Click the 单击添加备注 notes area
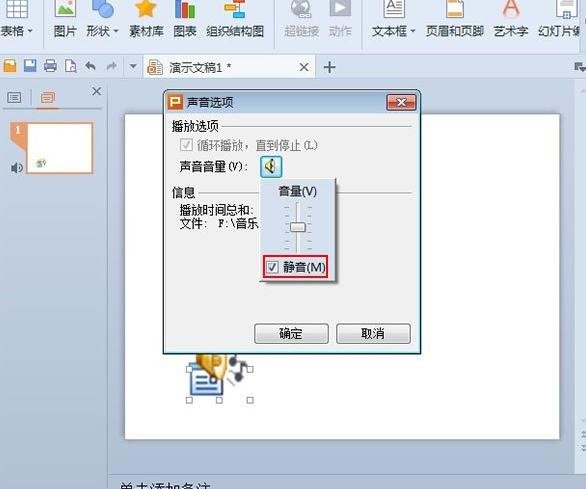This screenshot has width=586, height=489. click(x=164, y=485)
